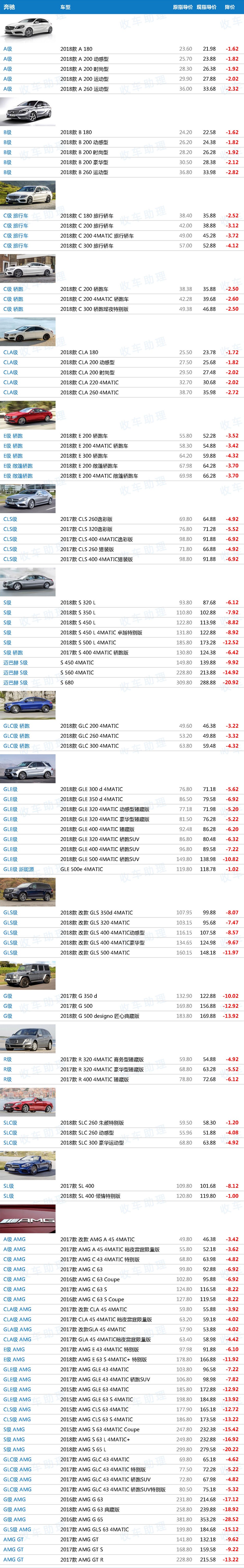Click the 381.80 original price cell
Image resolution: width=244 pixels, height=1568 pixels.
[x=184, y=1519]
